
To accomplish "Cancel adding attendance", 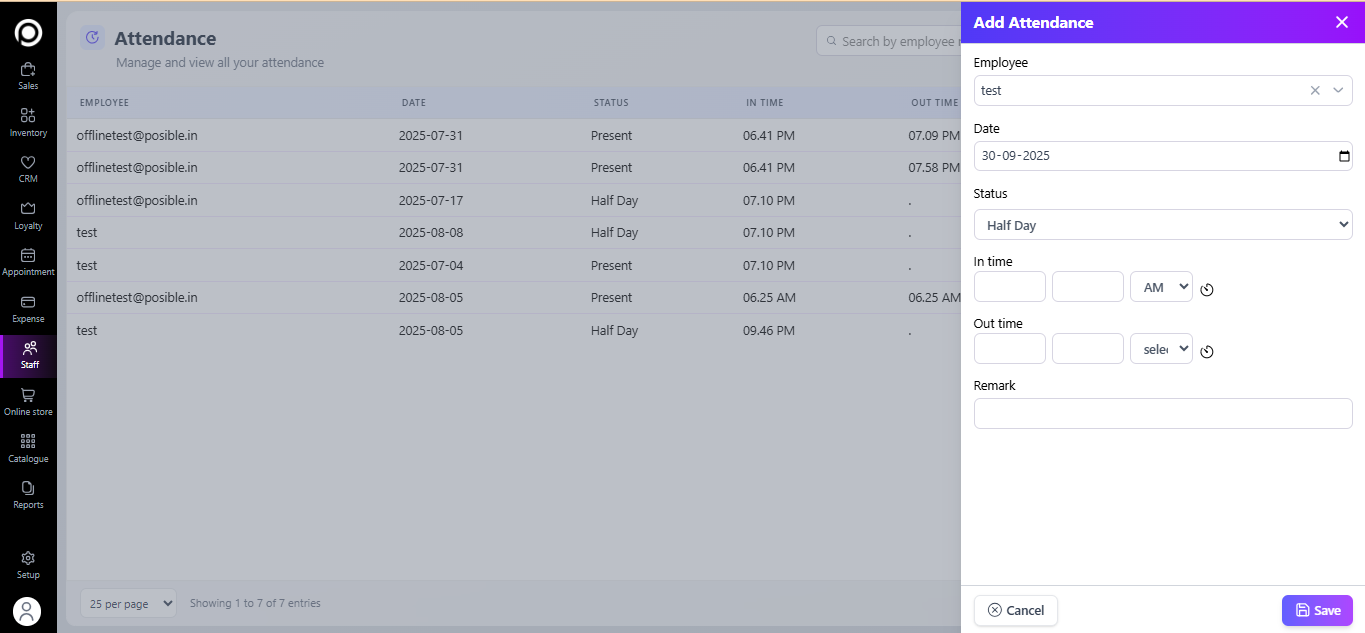I will click(x=1015, y=610).
